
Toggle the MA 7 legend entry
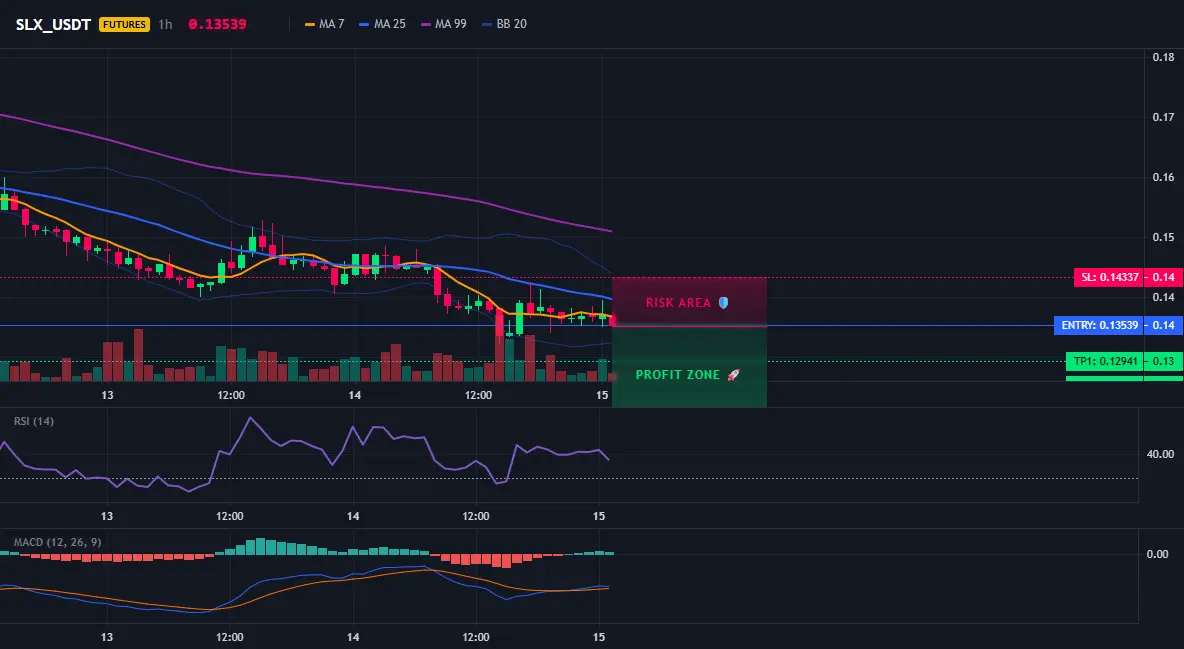[325, 24]
